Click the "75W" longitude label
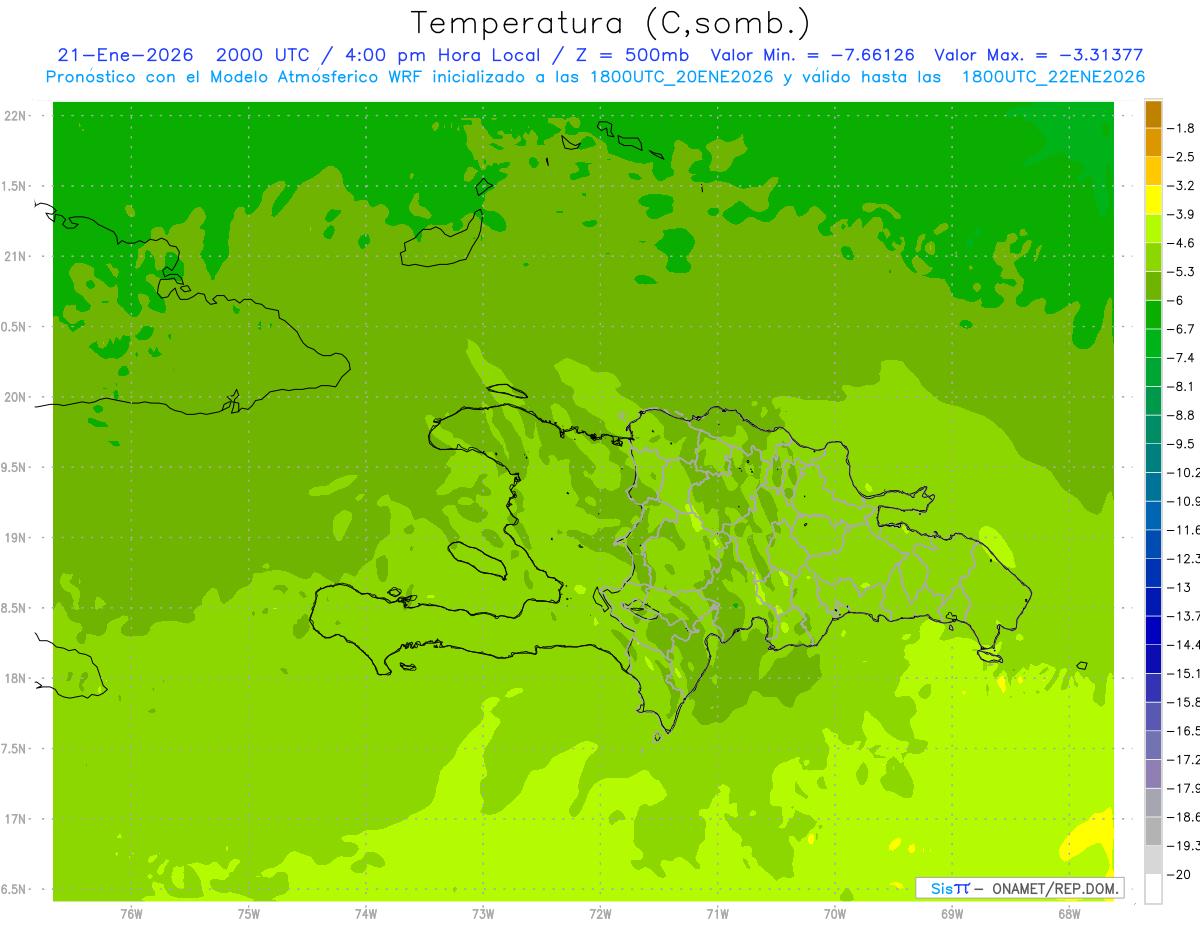This screenshot has height=927, width=1200. 249,913
